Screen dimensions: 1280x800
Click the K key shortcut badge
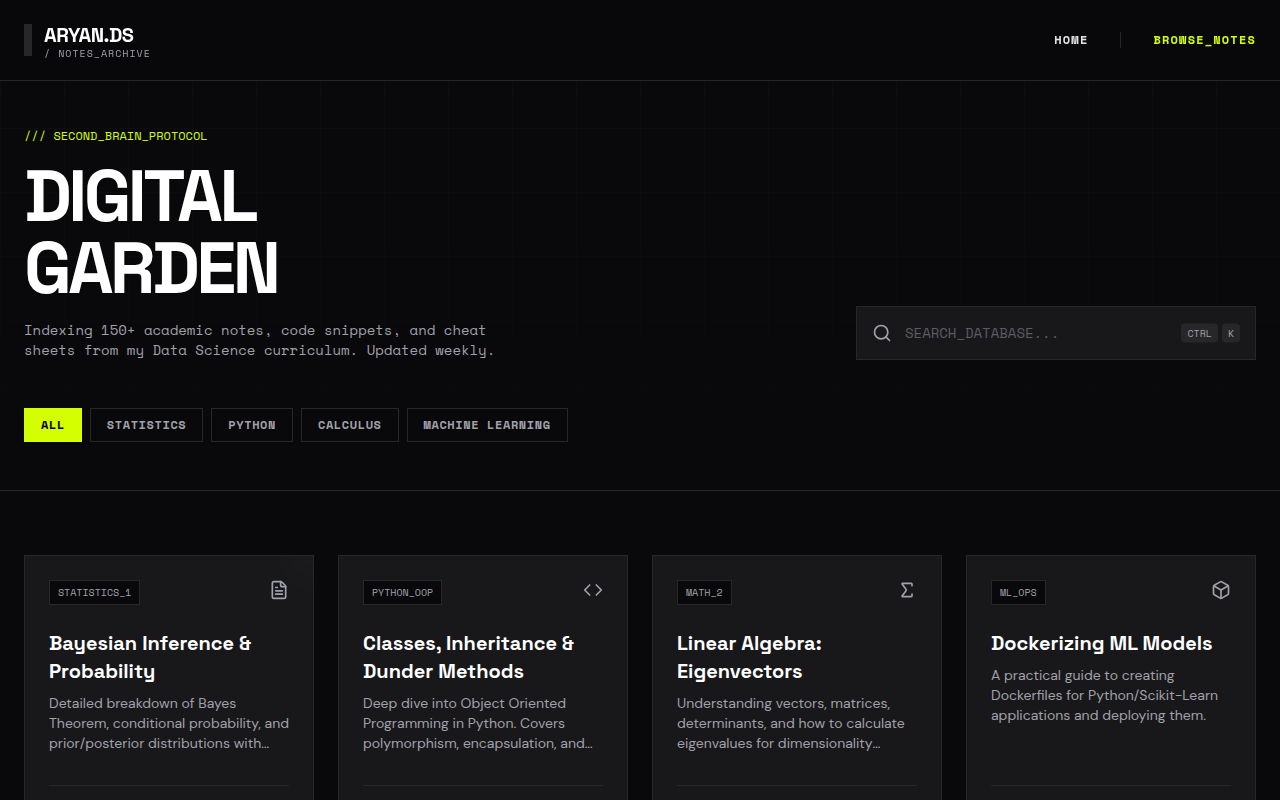(x=1230, y=333)
